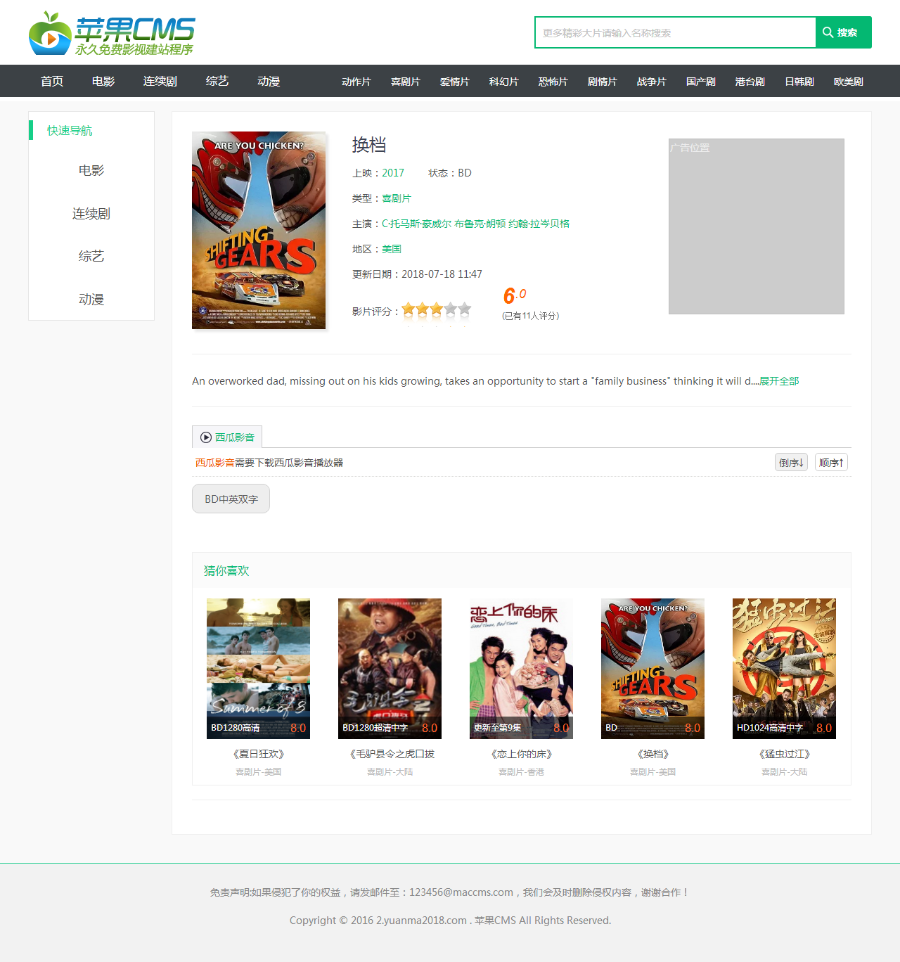Click the 《恋上你的床》 title link
This screenshot has width=900, height=962.
521,754
